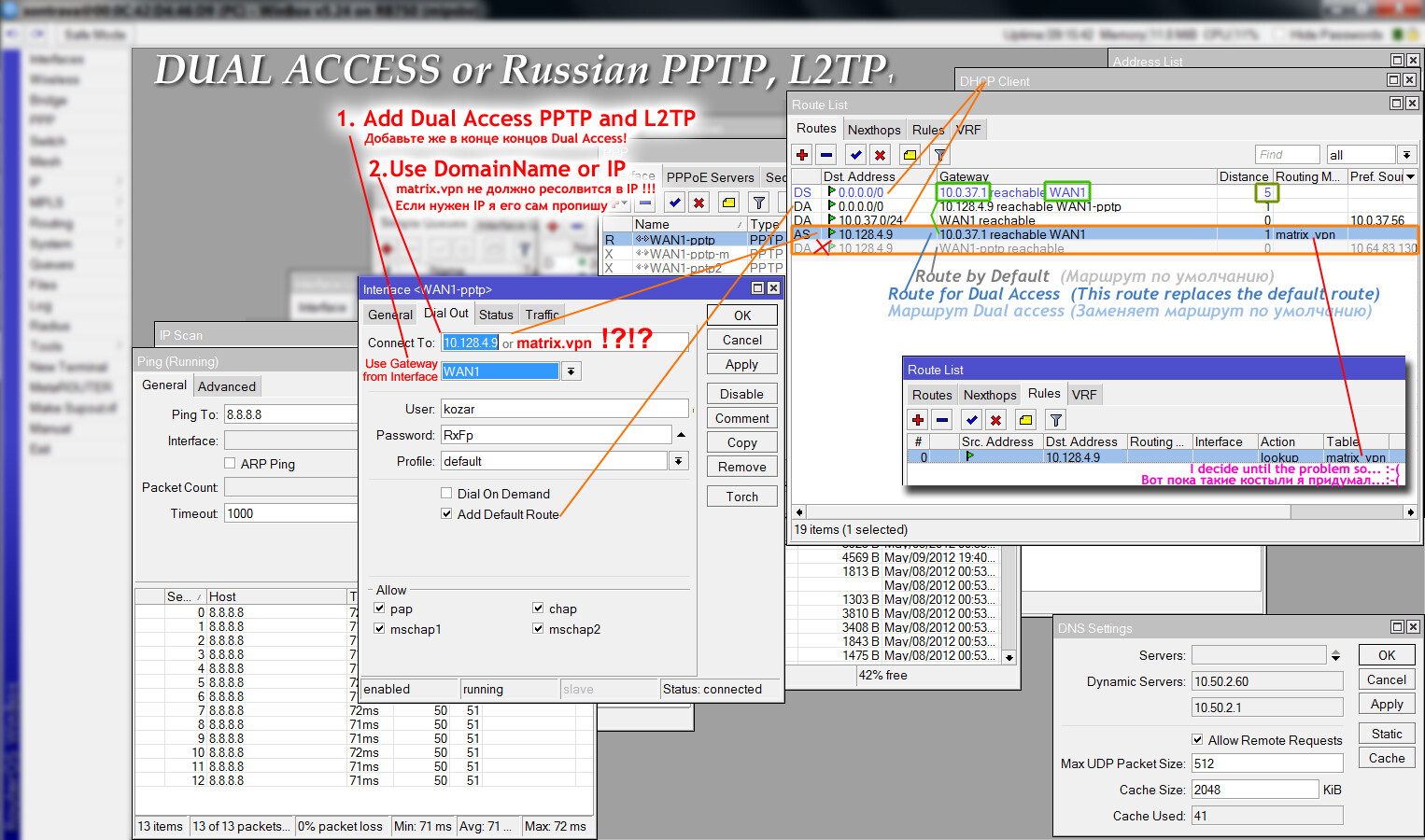Click the back navigation arrow at top left

click(x=11, y=34)
